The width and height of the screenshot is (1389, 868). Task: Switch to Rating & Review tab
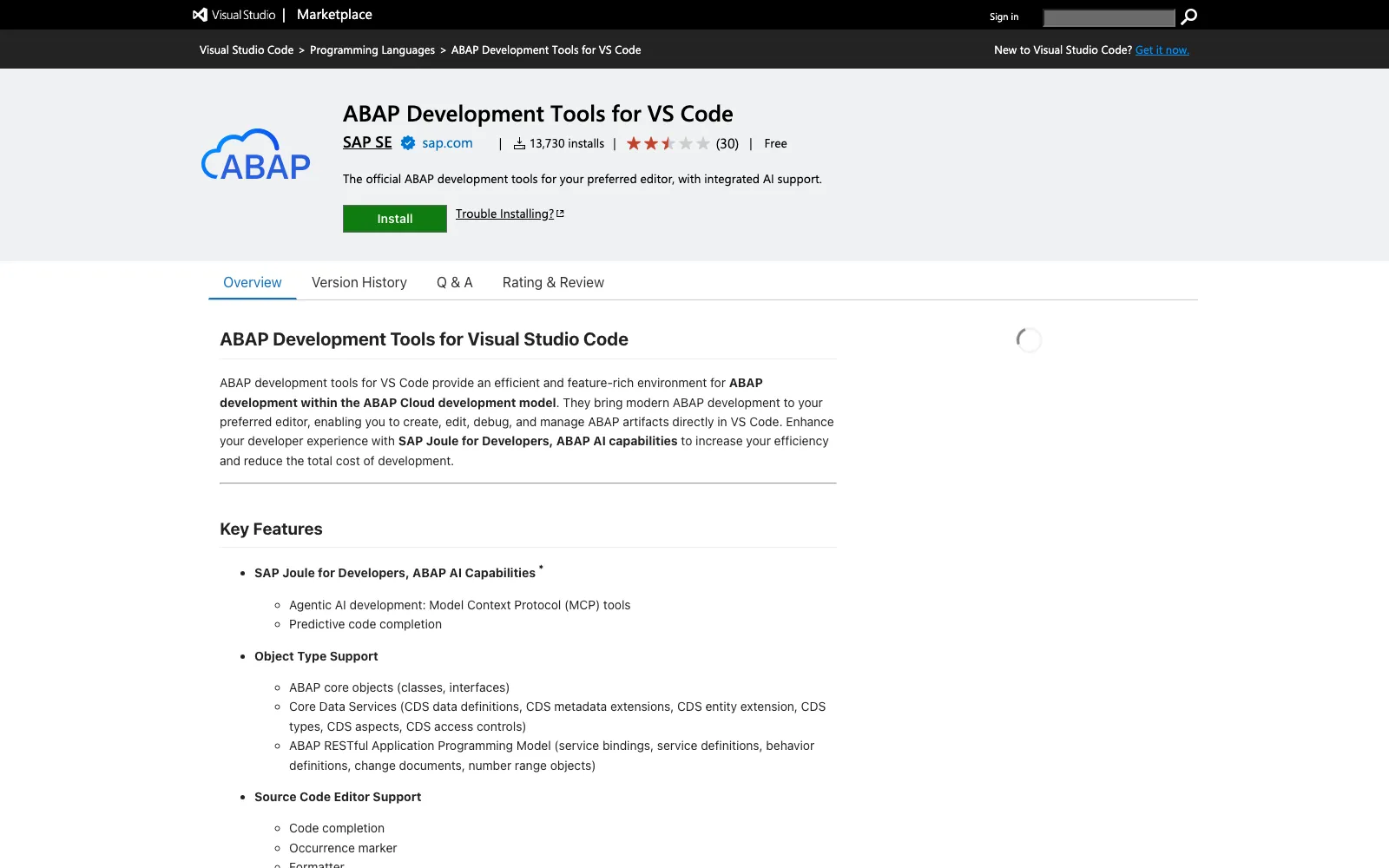pyautogui.click(x=553, y=282)
